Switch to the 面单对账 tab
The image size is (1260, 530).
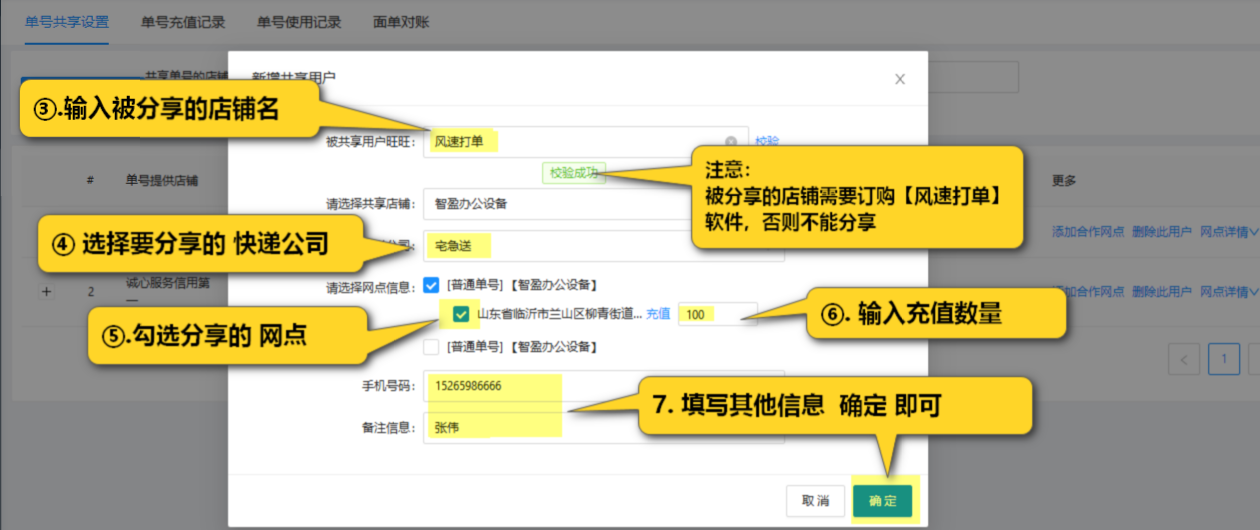(x=401, y=21)
